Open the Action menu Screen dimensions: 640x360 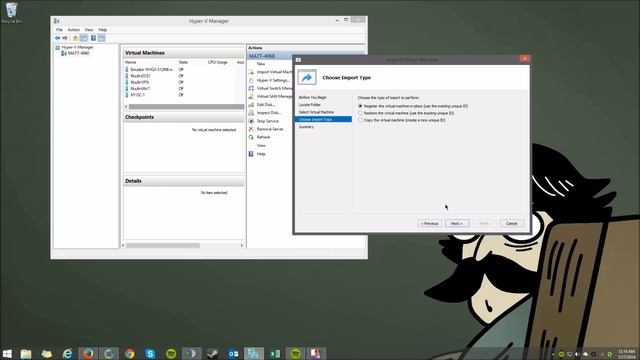point(73,30)
